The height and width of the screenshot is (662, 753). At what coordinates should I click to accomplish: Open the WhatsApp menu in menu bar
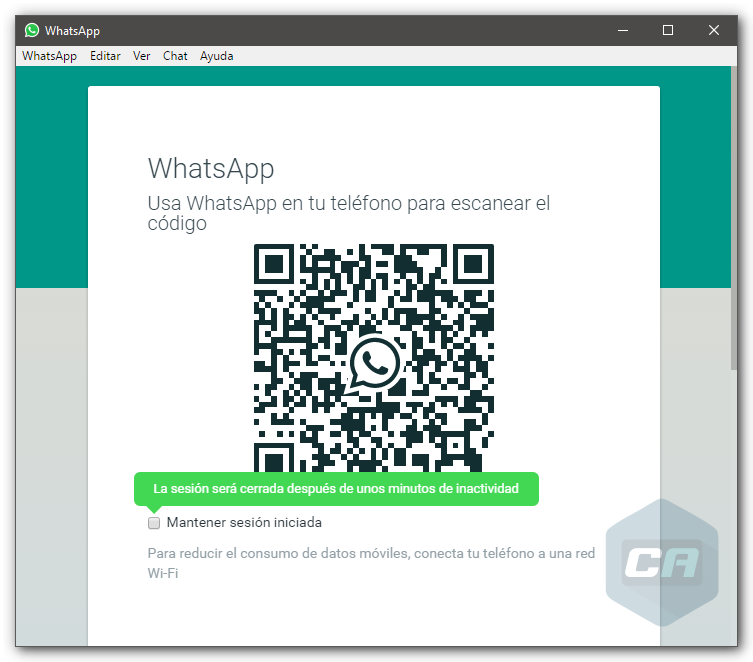click(49, 56)
